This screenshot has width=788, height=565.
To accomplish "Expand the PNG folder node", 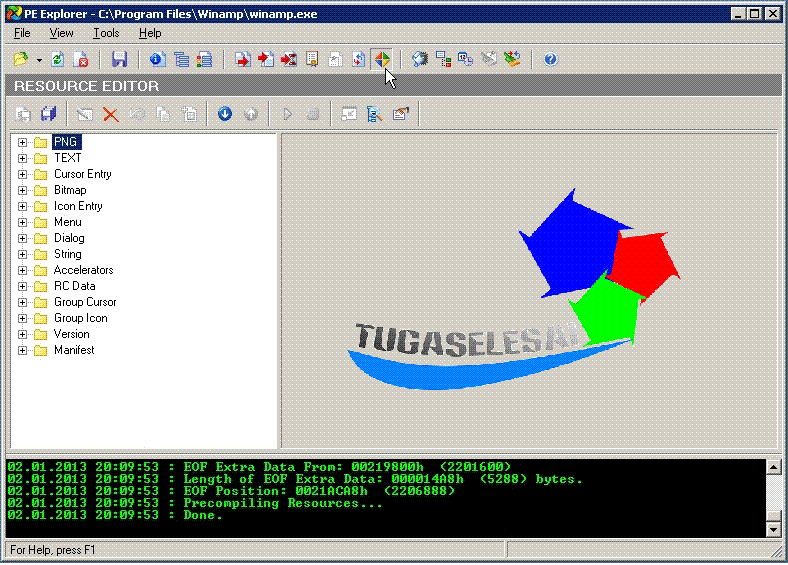I will tap(22, 142).
